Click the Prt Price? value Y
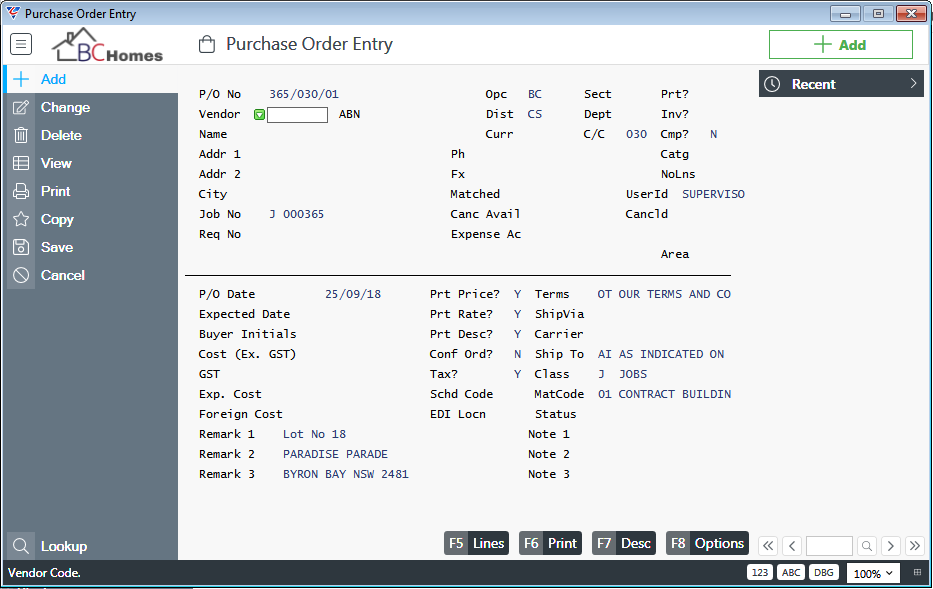Viewport: 933px width, 589px height. tap(518, 294)
